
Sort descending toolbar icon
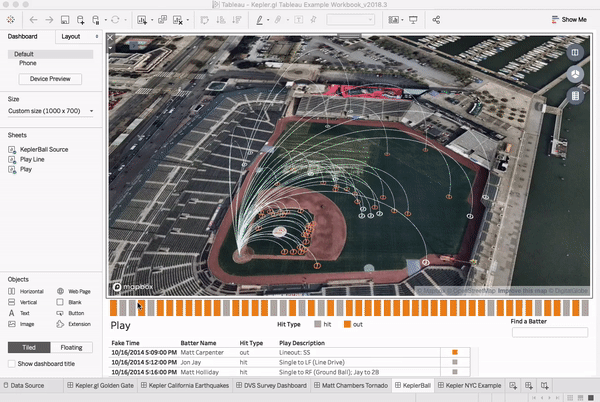(237, 20)
